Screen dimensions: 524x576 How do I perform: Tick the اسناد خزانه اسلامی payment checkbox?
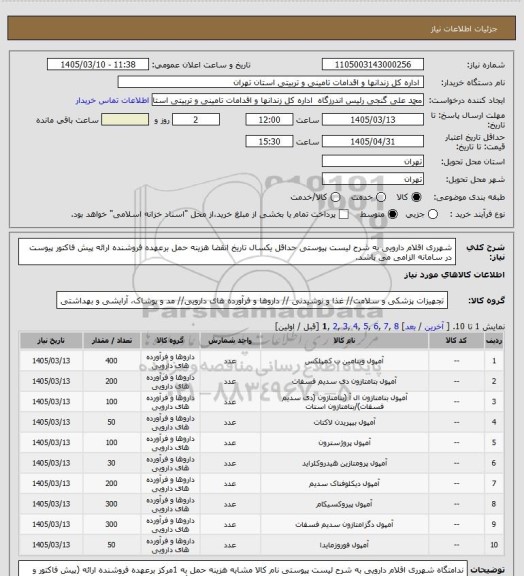pos(344,214)
